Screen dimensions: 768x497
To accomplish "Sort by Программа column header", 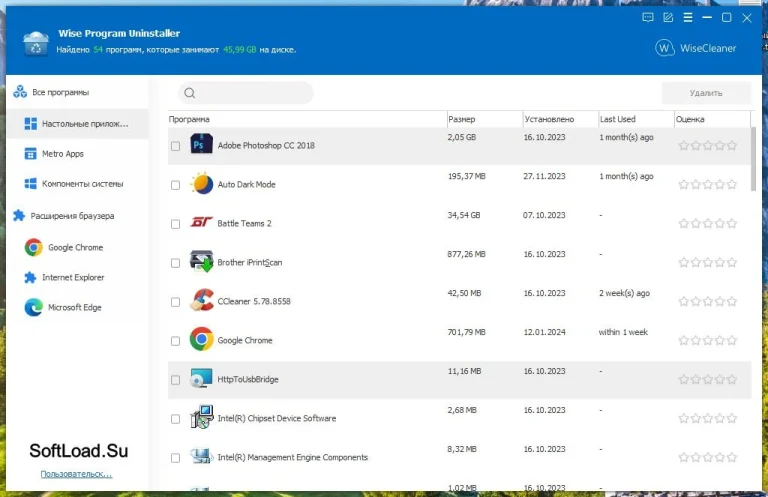I will (189, 119).
